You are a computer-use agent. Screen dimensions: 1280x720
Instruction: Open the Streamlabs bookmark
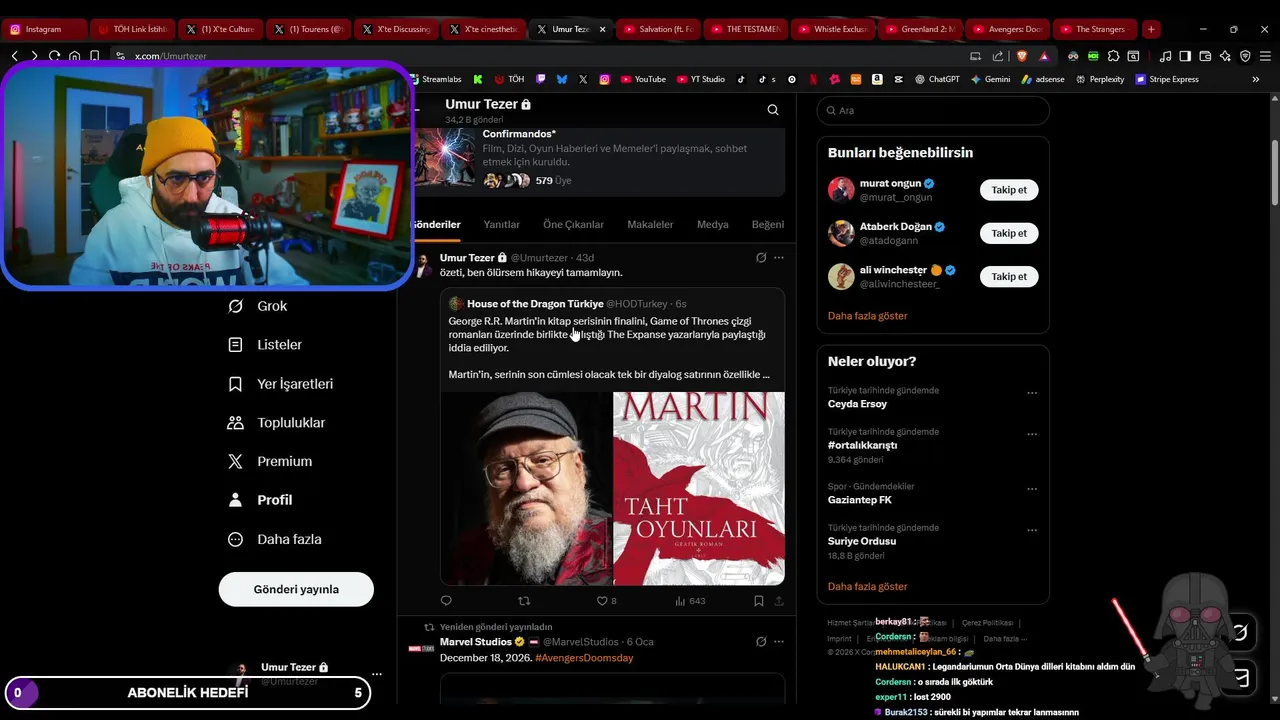pyautogui.click(x=434, y=79)
